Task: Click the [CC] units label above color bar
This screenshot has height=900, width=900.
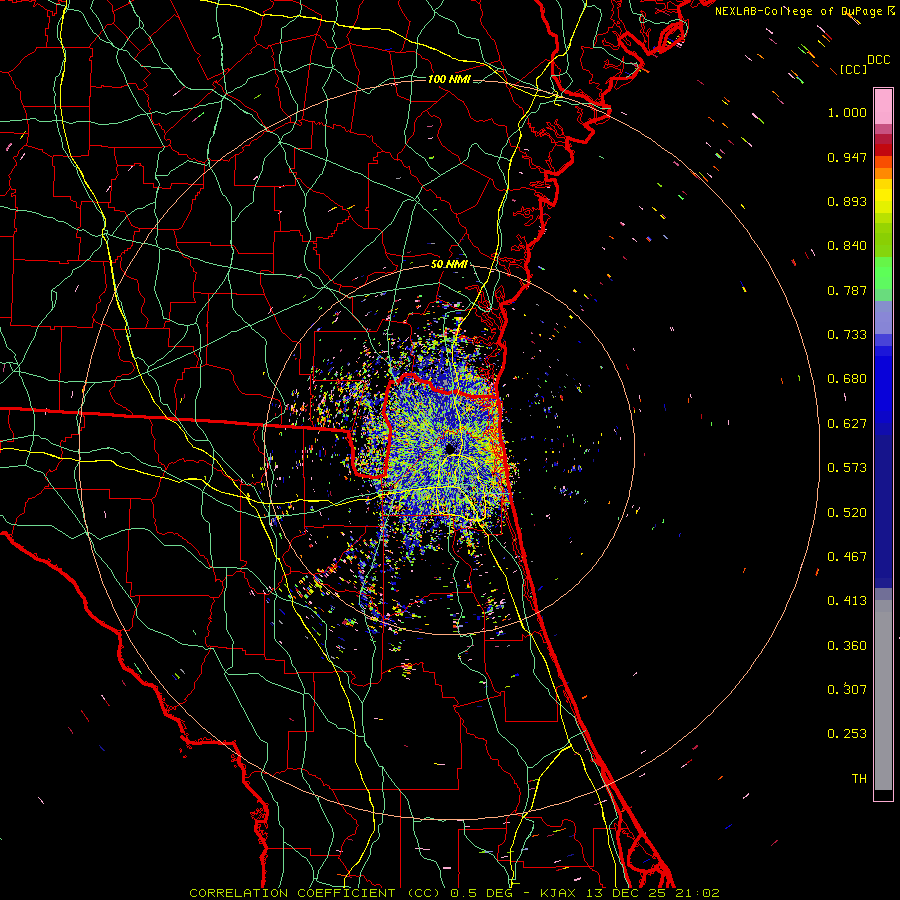Action: (853, 69)
